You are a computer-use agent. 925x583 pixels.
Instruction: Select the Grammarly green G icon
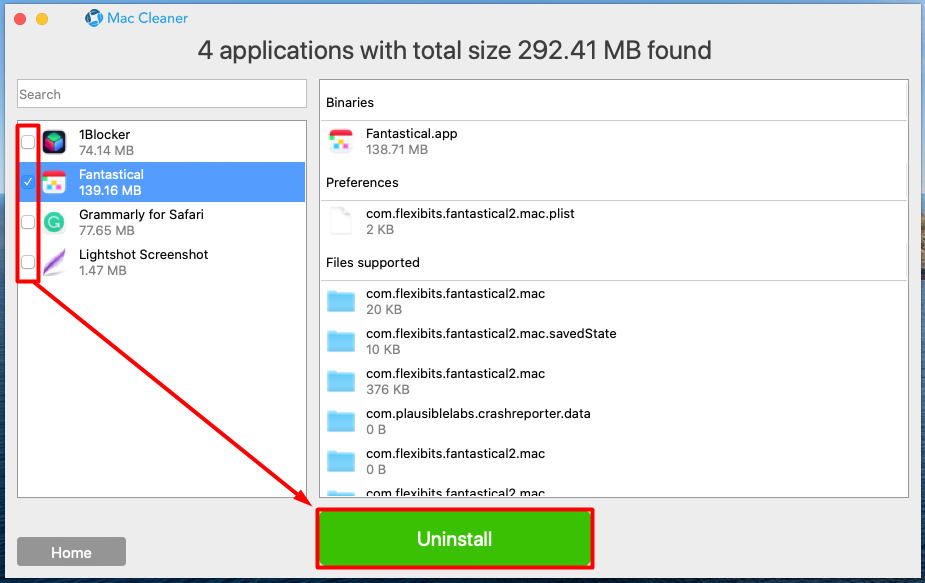pyautogui.click(x=54, y=222)
